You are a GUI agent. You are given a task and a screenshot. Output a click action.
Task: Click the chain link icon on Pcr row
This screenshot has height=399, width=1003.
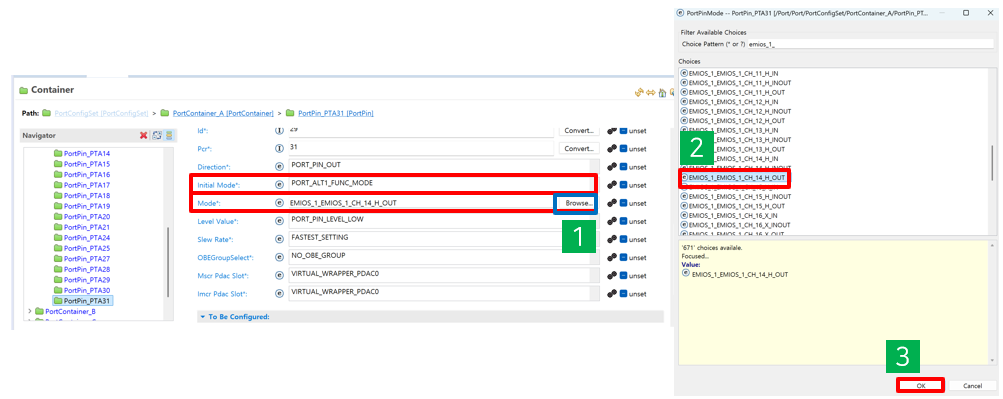tap(612, 148)
